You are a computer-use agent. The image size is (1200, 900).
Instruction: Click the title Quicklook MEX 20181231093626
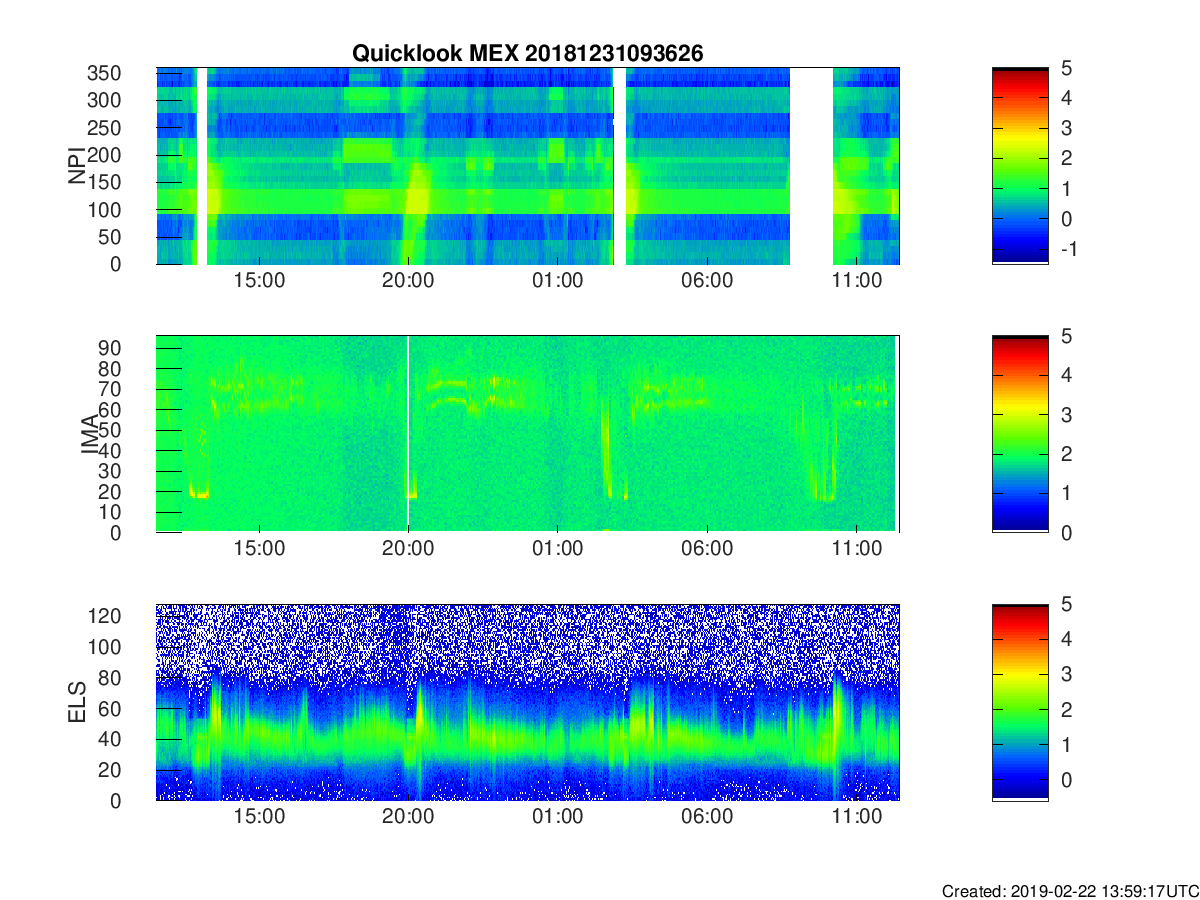(527, 54)
